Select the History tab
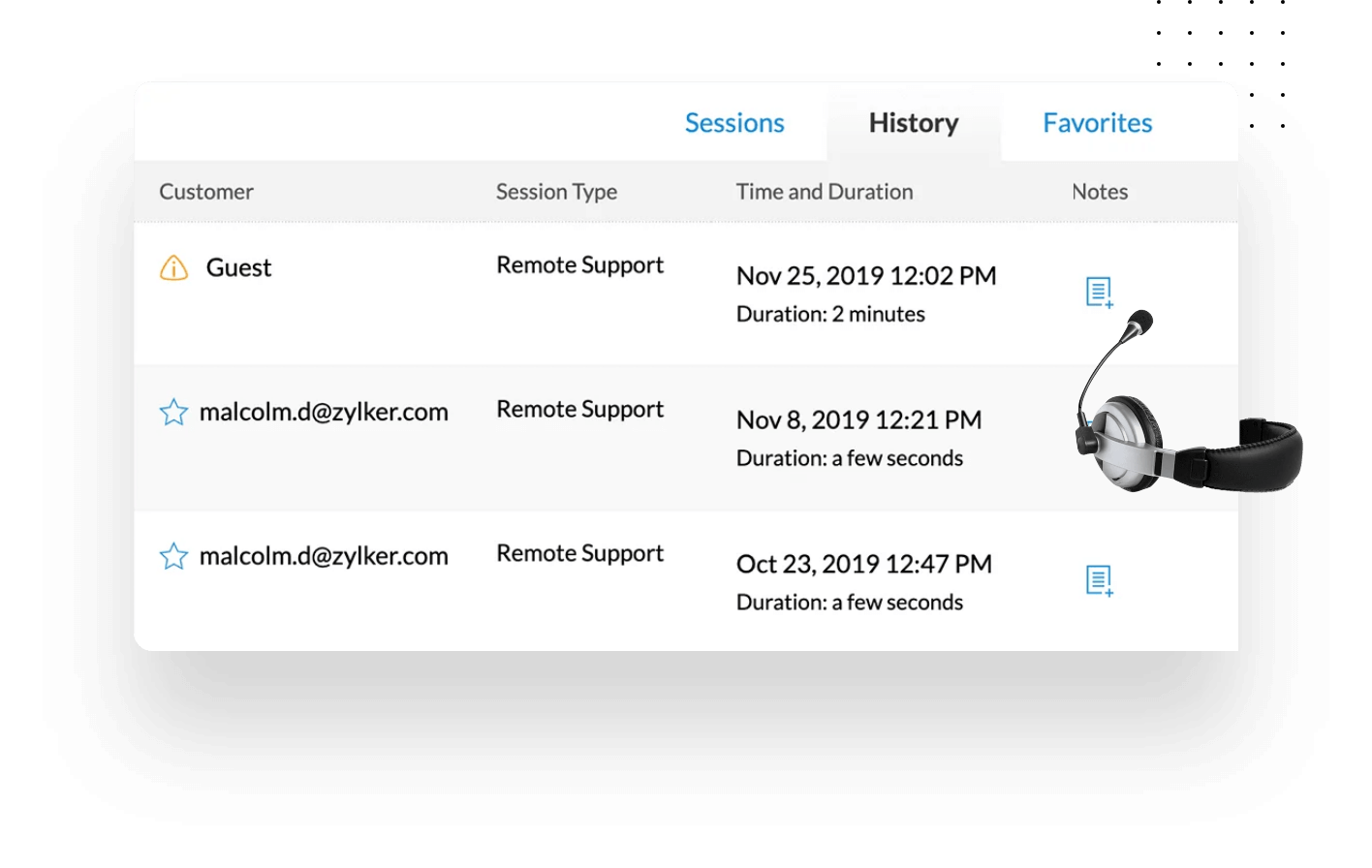This screenshot has height=868, width=1372. pos(914,123)
